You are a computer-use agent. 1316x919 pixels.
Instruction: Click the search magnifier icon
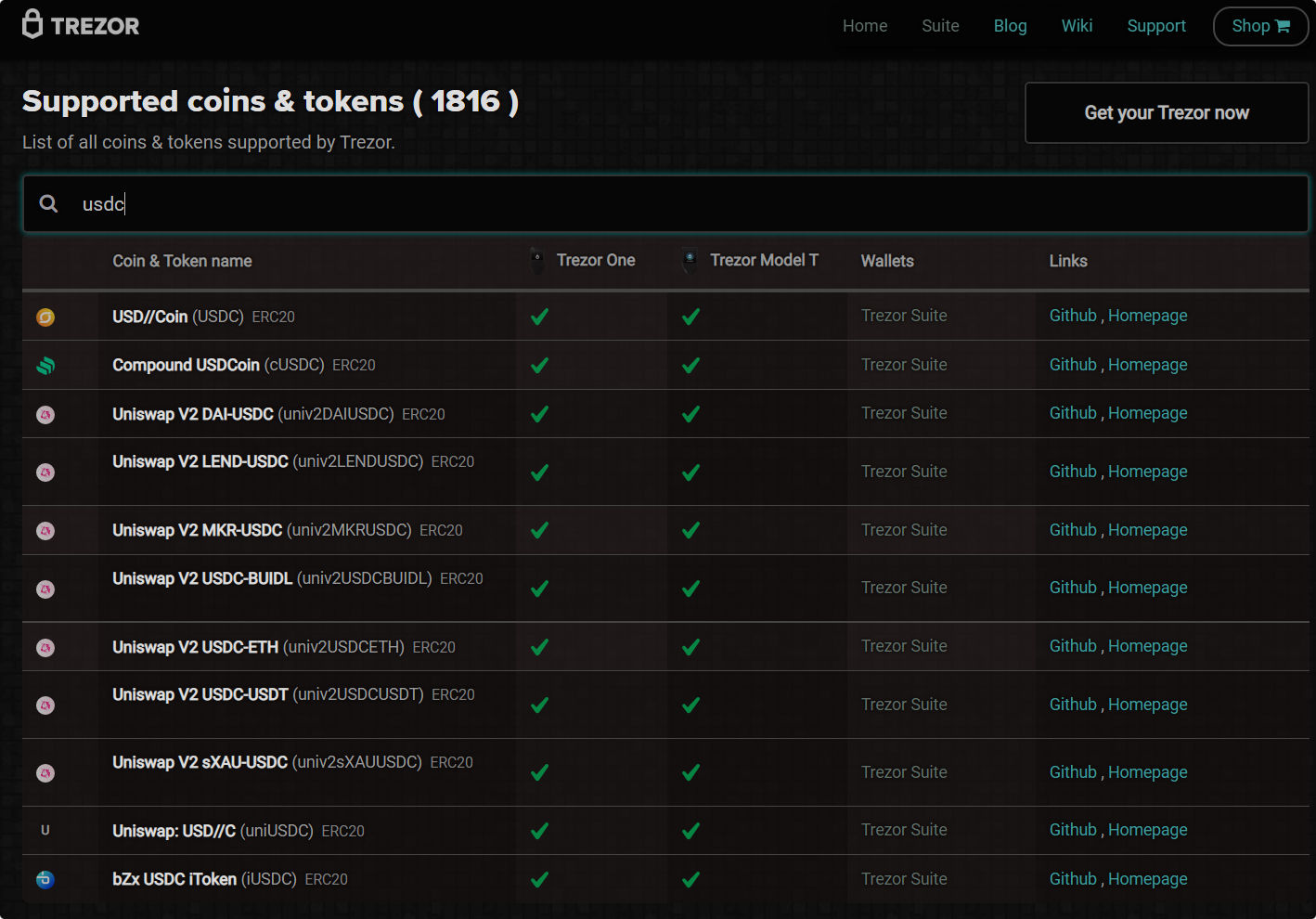pos(49,203)
